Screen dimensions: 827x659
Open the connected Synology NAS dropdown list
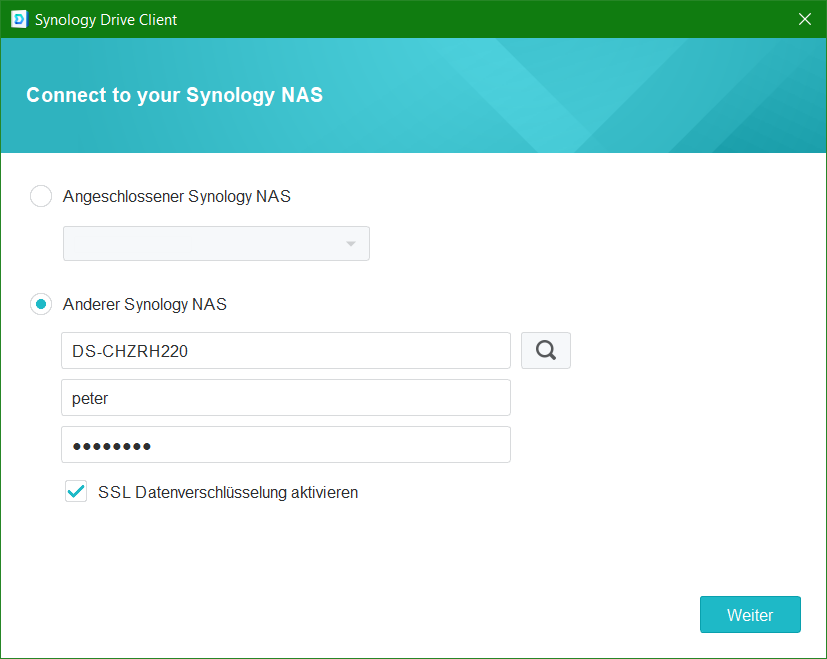tap(216, 244)
